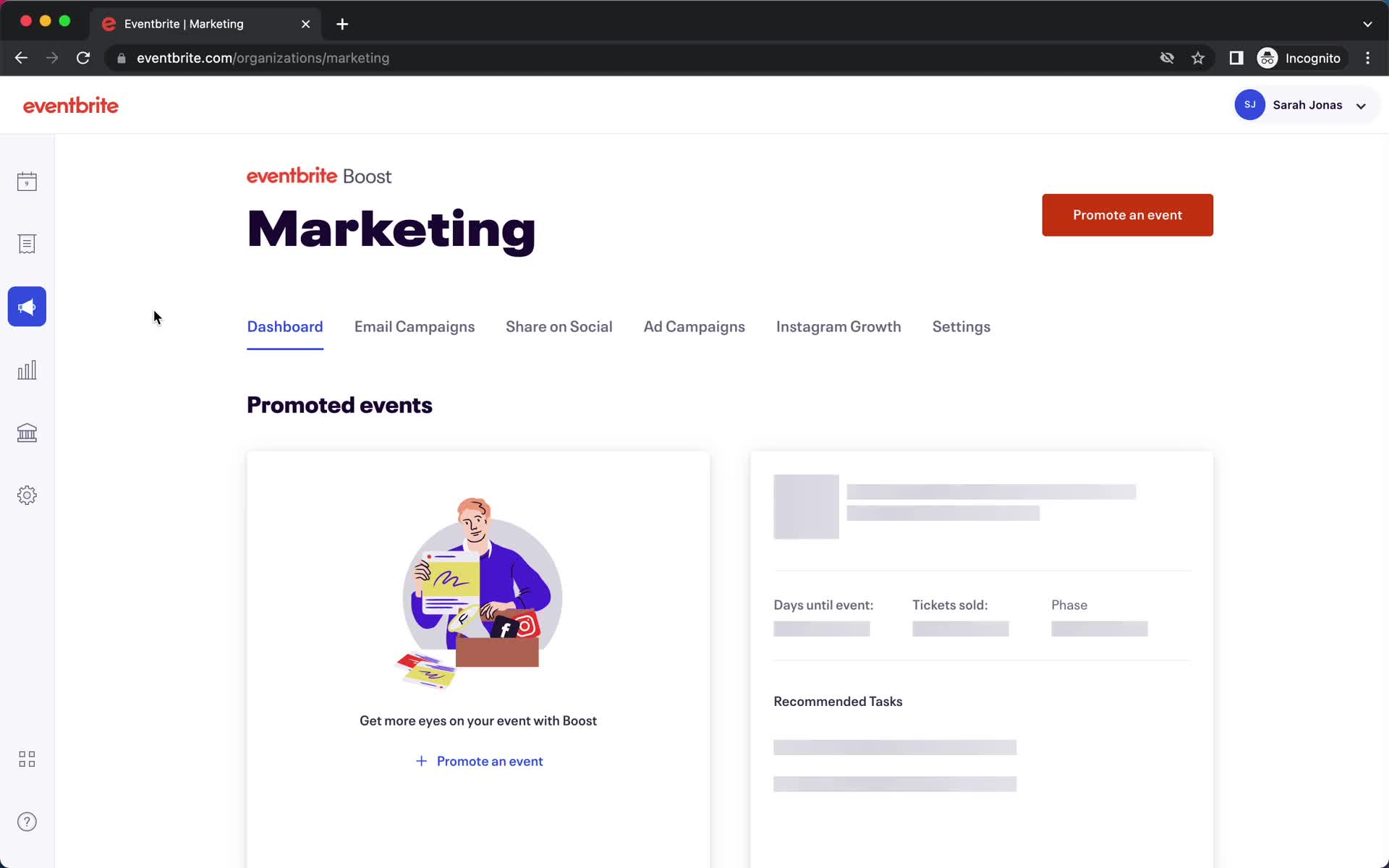Image resolution: width=1389 pixels, height=868 pixels.
Task: Click the calendar/events sidebar icon
Action: (x=27, y=181)
